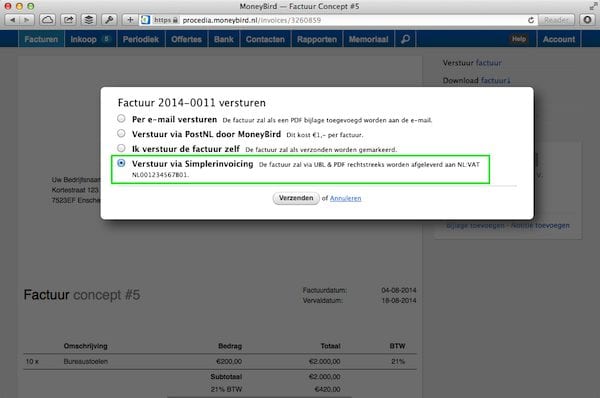Select Verstuur via PostNL door MoneyBird option
The width and height of the screenshot is (600, 398).
coord(121,133)
